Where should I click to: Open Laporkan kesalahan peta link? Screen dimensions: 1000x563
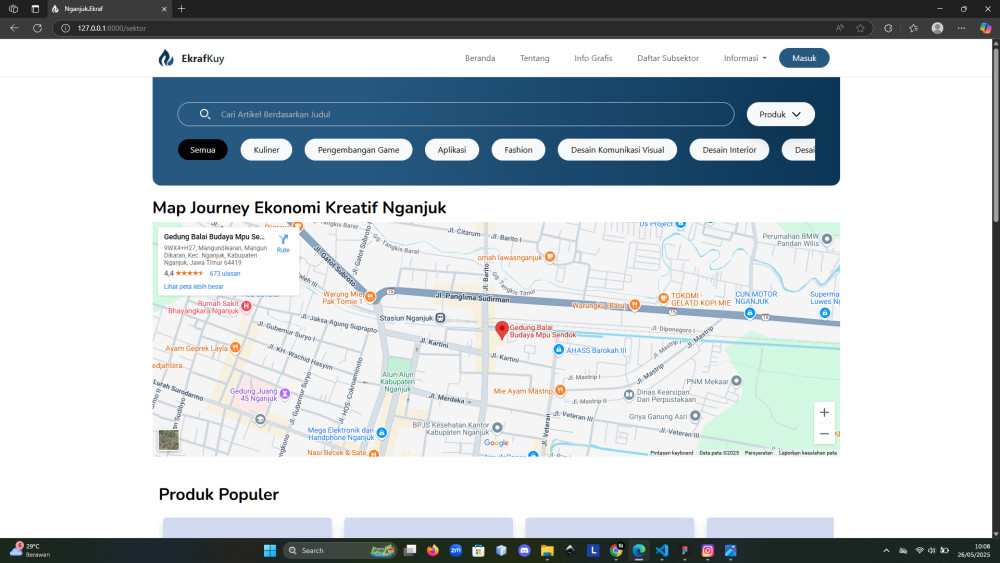(x=808, y=453)
